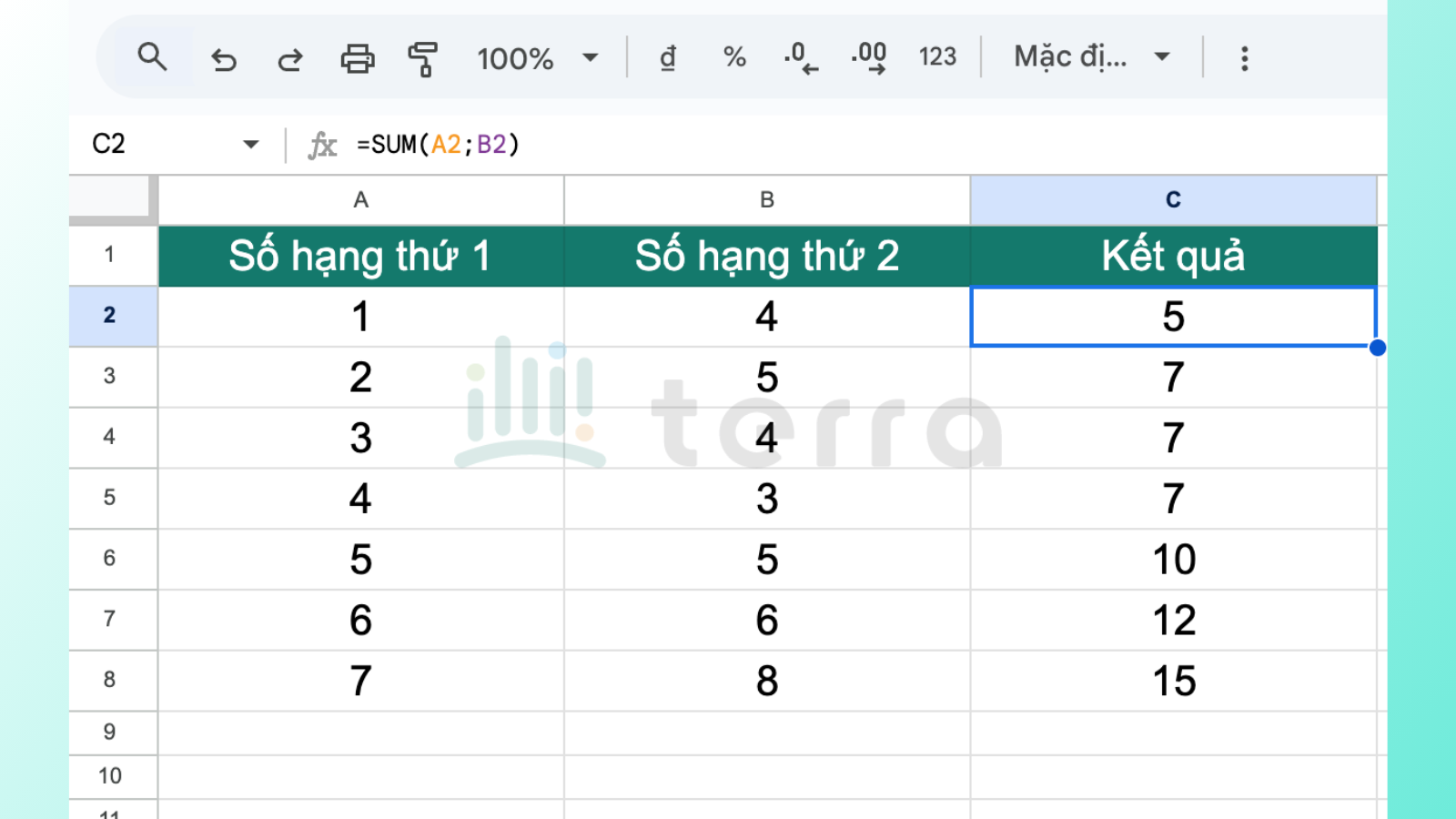Open the Mặc đị... font dropdown

click(1091, 57)
